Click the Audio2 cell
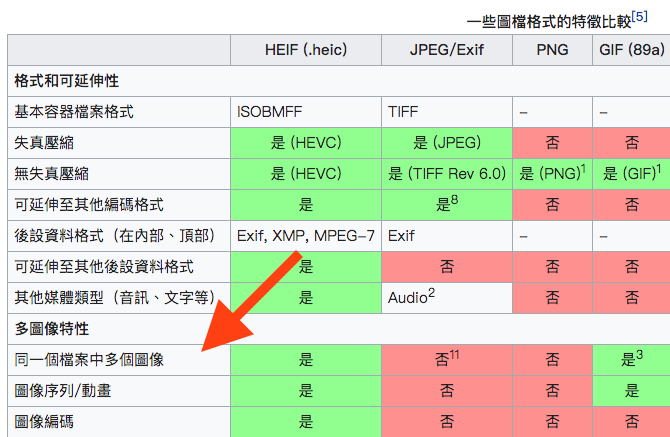The image size is (670, 437). (x=447, y=298)
